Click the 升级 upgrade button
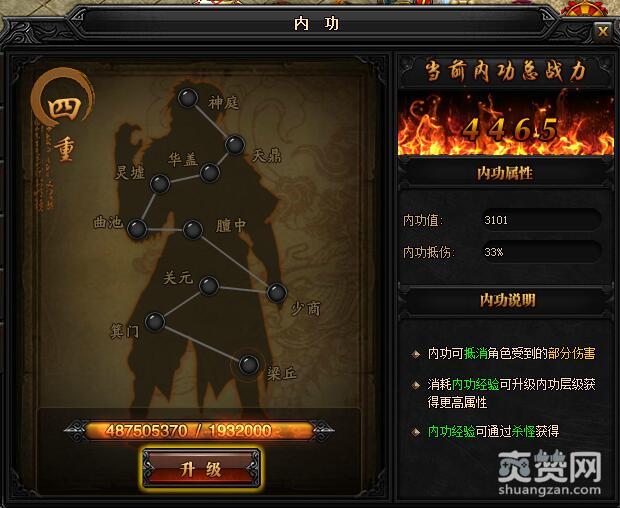 [200, 468]
